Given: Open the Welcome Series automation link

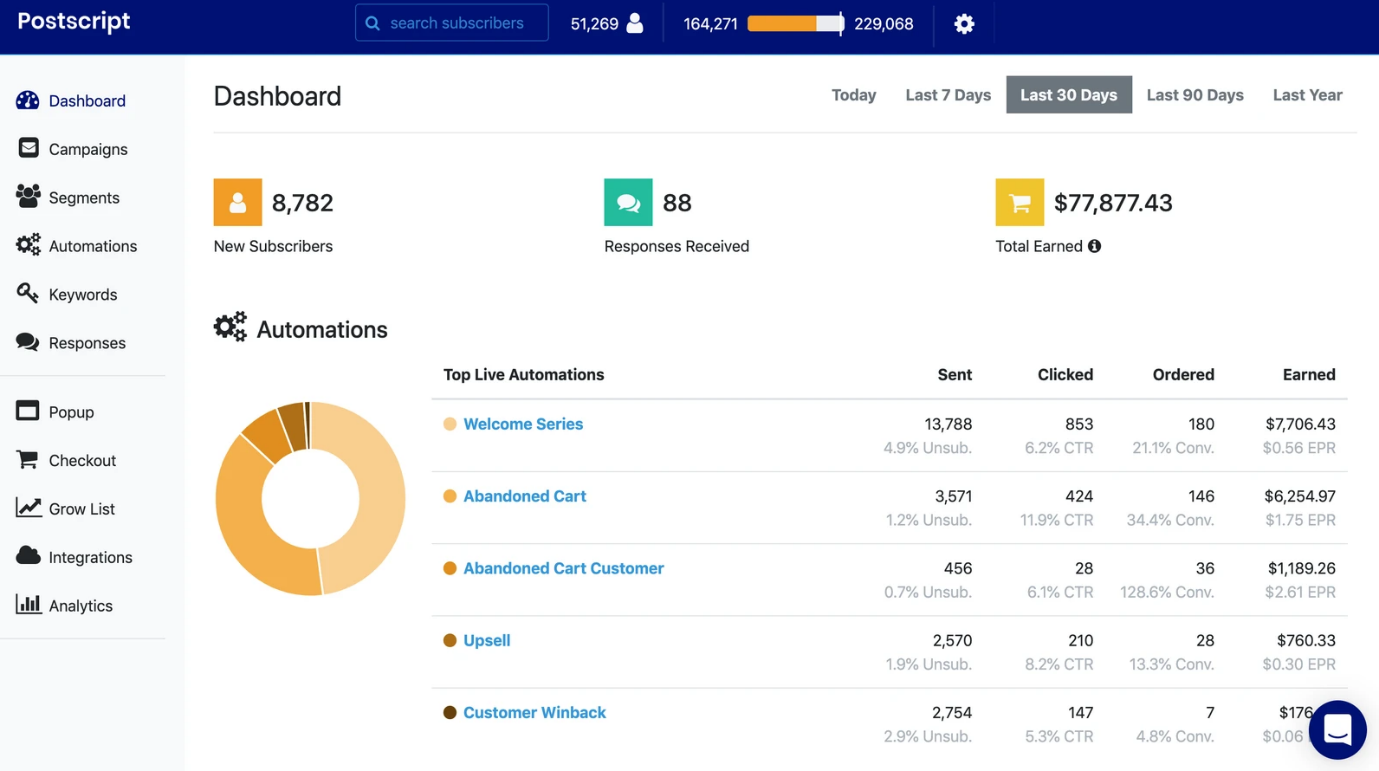Looking at the screenshot, I should pos(522,424).
